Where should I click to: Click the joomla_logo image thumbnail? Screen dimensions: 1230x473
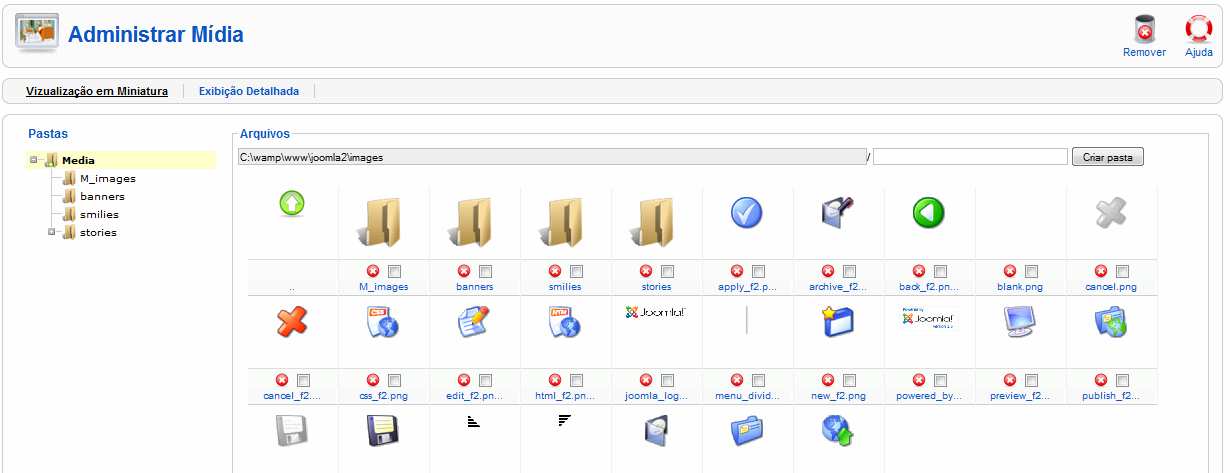[x=655, y=312]
